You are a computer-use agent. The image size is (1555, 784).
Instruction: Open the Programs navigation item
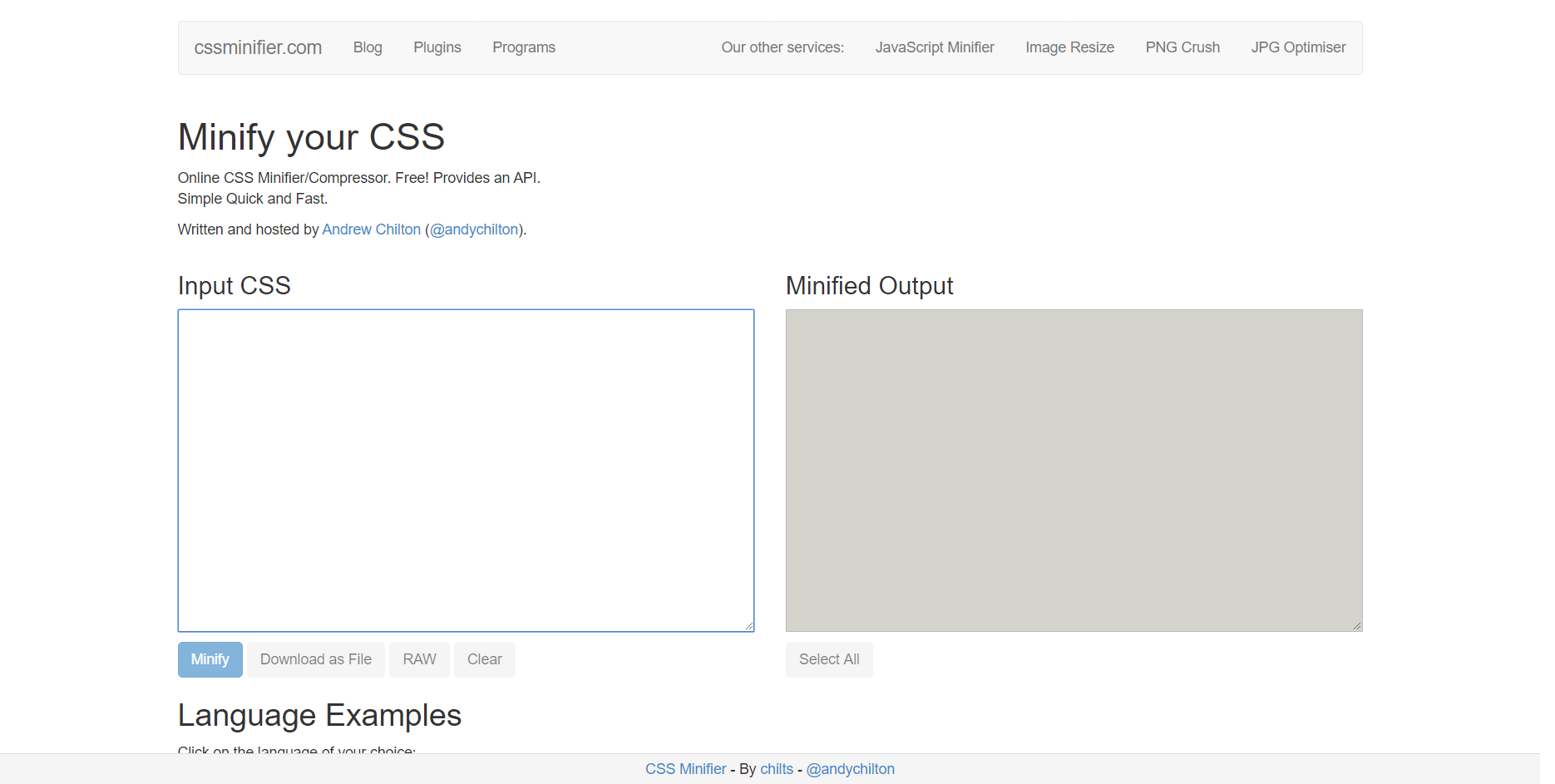click(x=524, y=47)
